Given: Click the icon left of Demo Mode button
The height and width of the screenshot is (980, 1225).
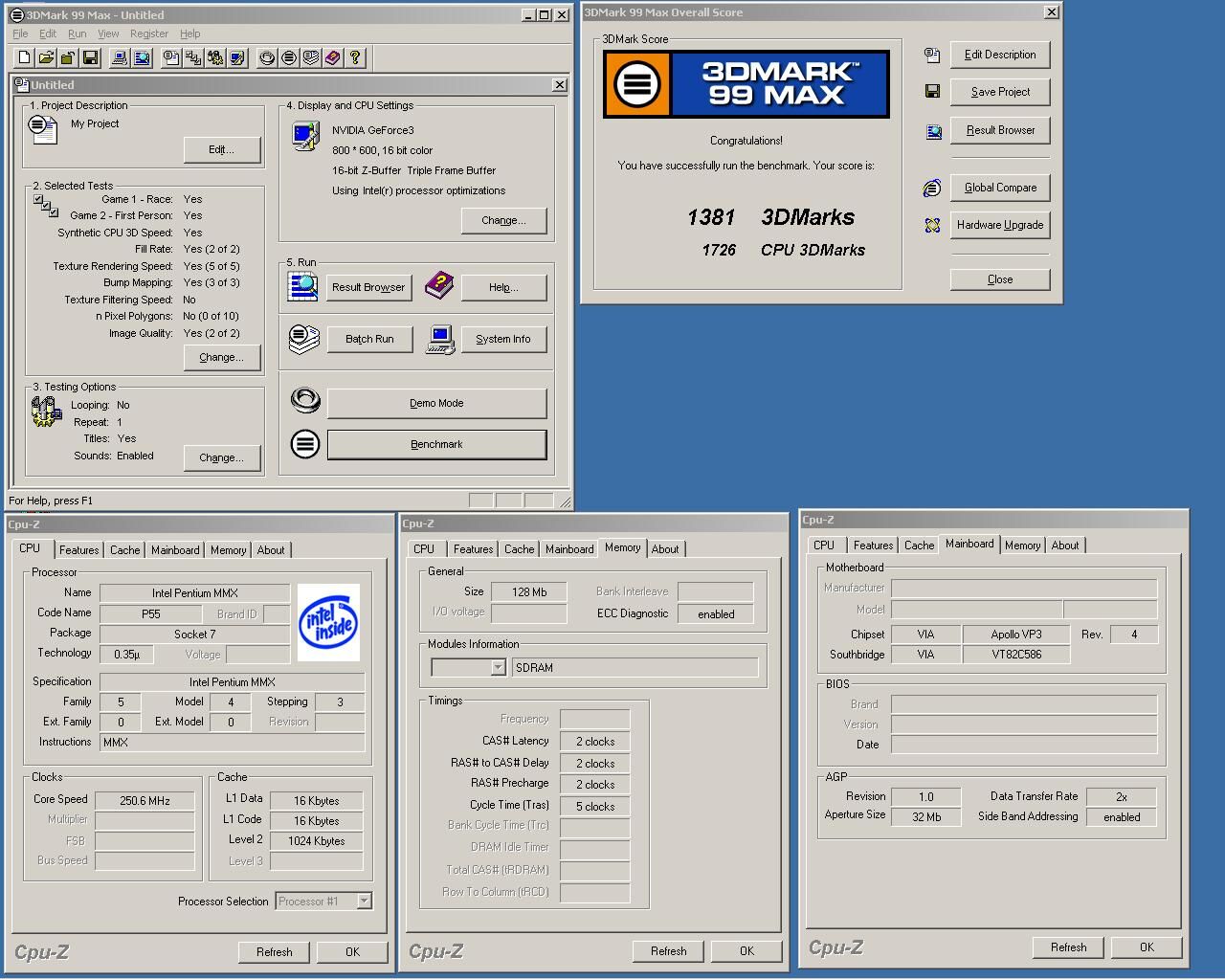Looking at the screenshot, I should point(305,400).
